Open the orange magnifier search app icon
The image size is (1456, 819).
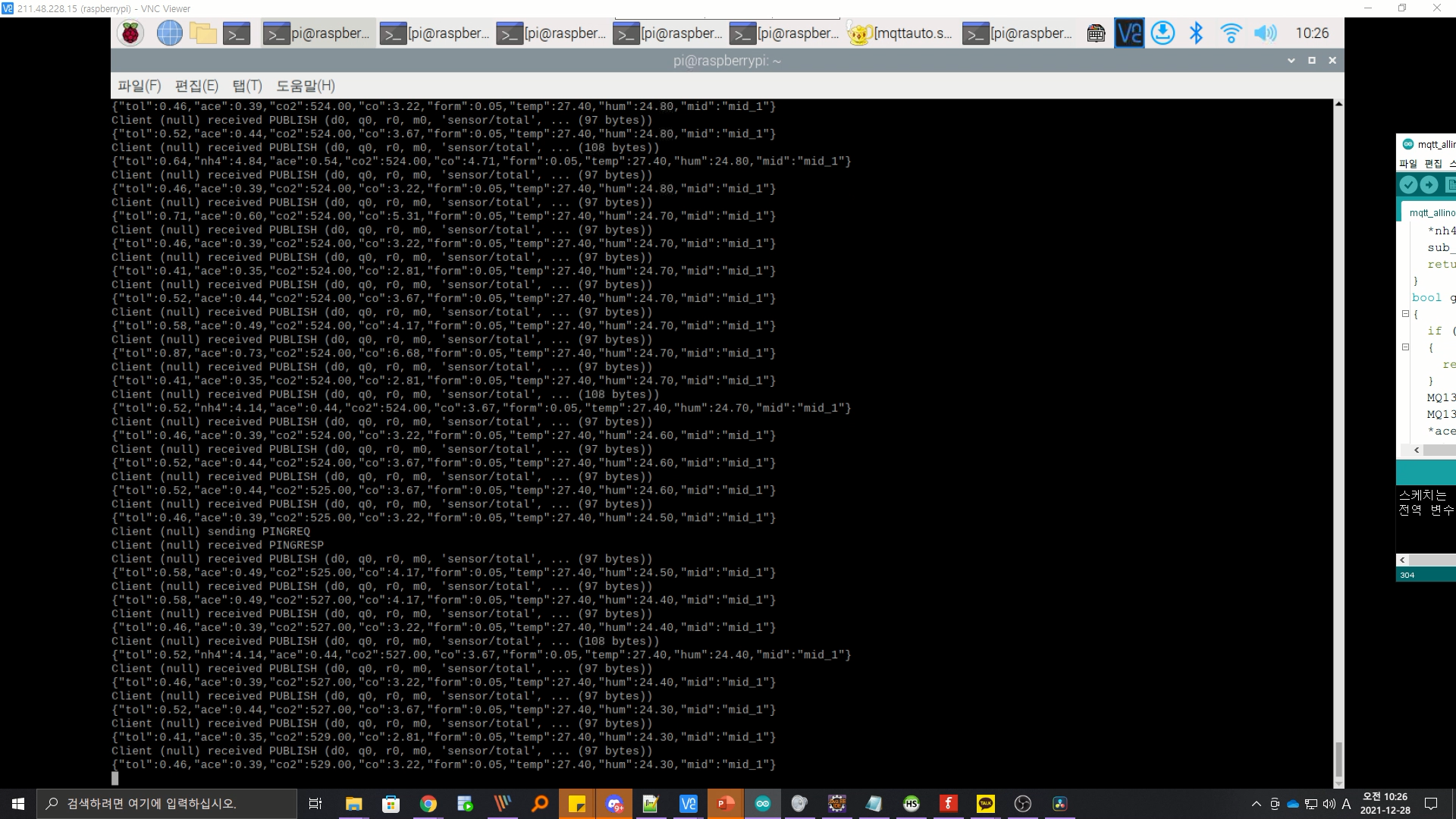[540, 804]
